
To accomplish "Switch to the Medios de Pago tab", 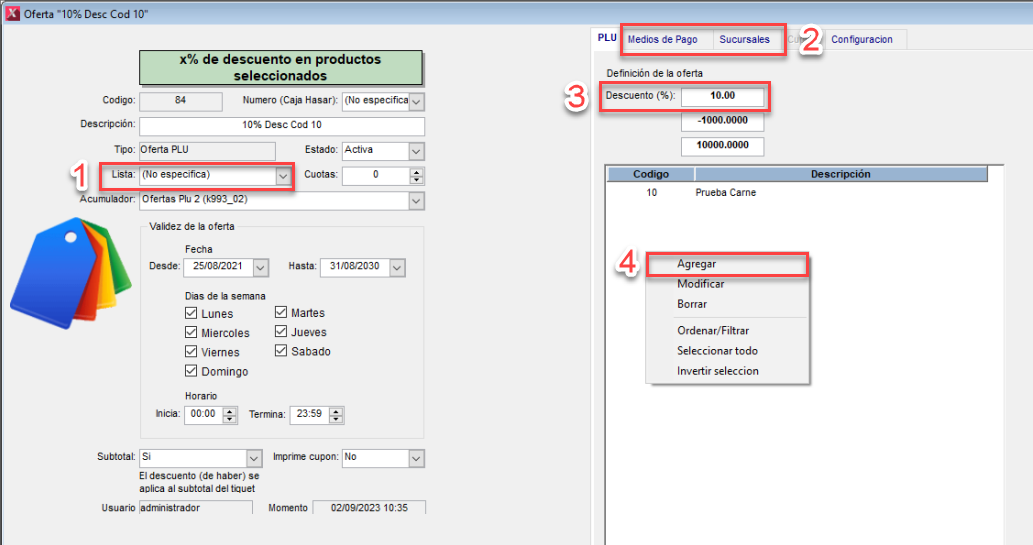I will point(662,39).
